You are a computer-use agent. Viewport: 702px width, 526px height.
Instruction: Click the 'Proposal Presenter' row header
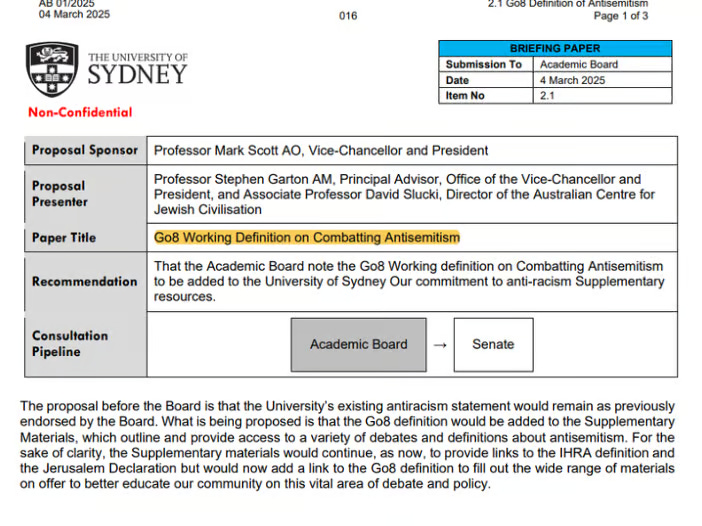[x=85, y=194]
